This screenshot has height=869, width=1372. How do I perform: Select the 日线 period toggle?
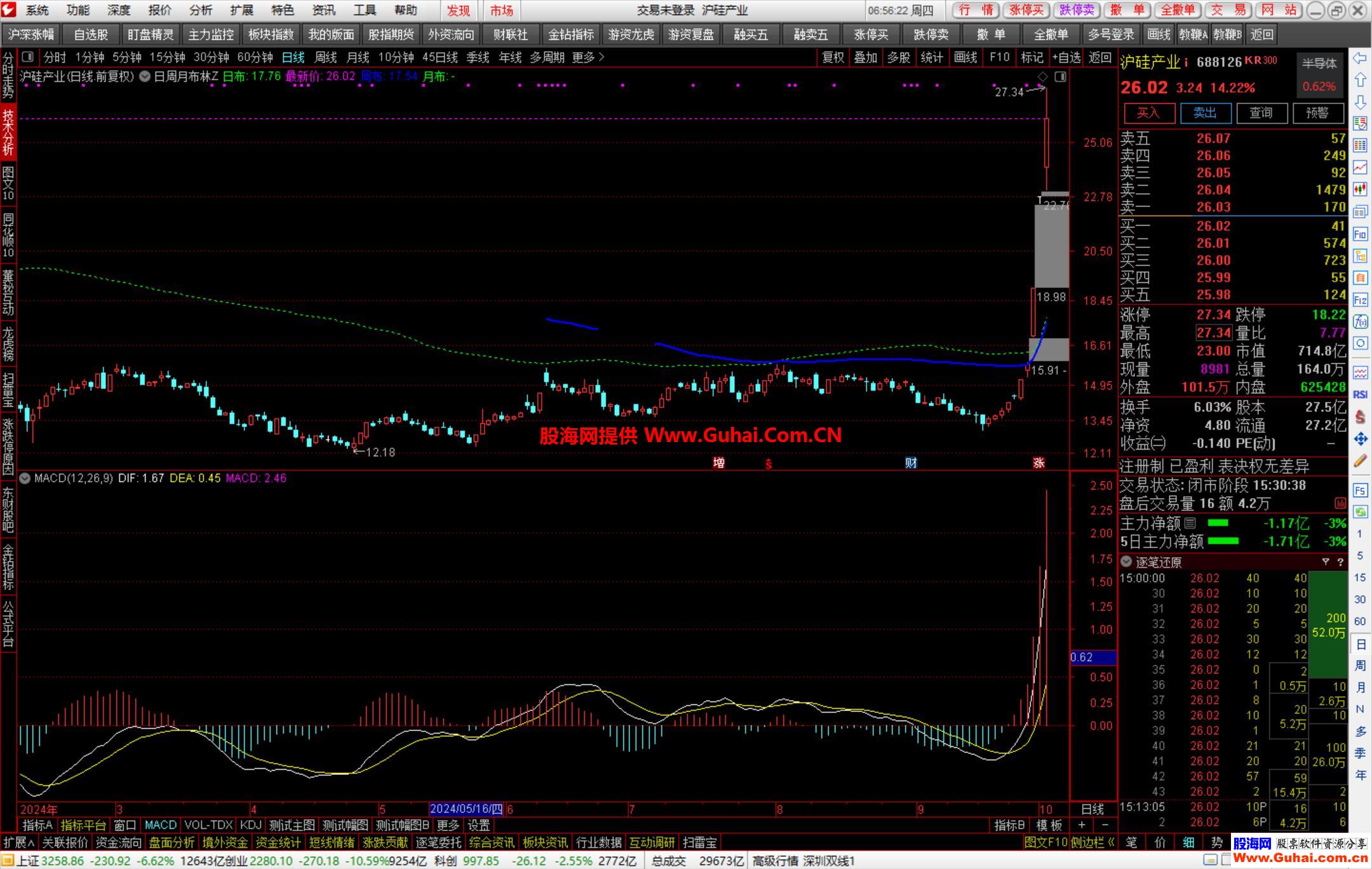tap(293, 57)
